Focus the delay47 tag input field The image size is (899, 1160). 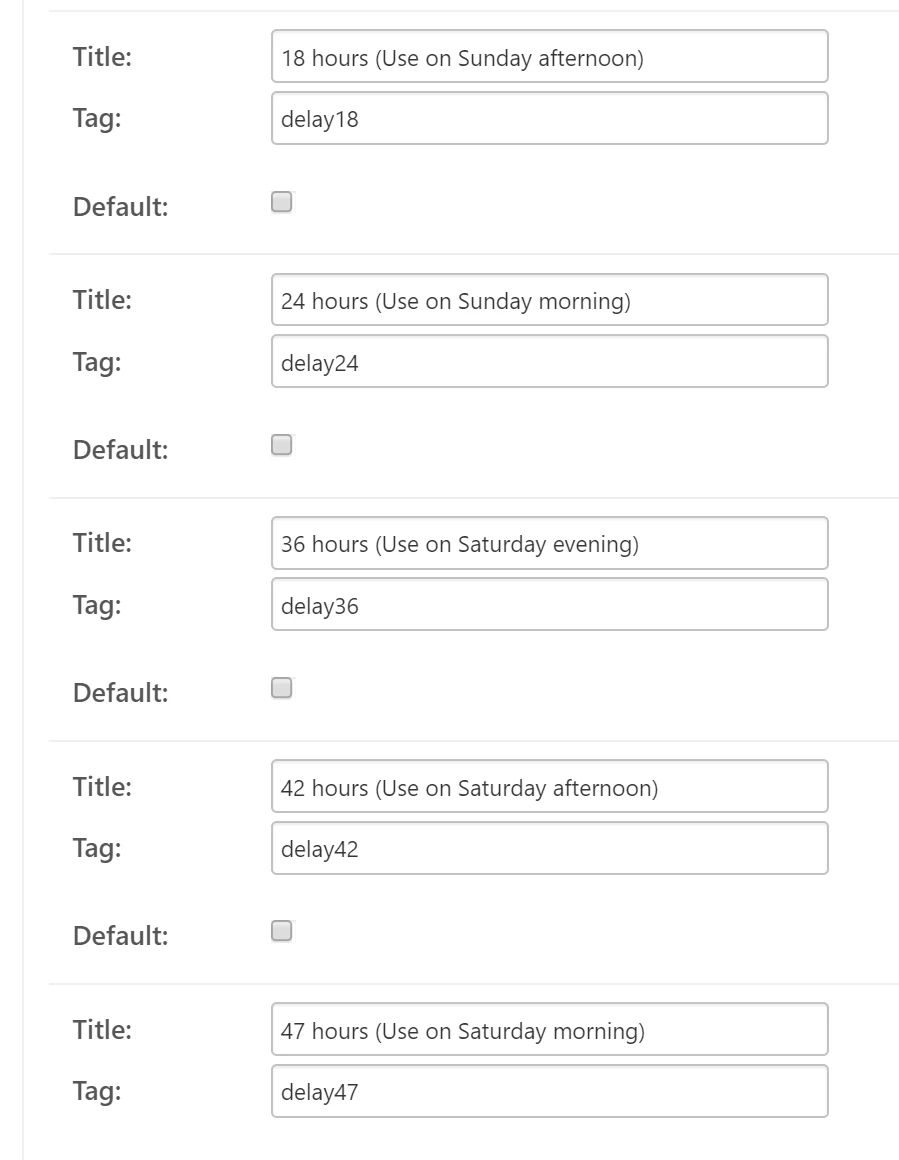[549, 1092]
